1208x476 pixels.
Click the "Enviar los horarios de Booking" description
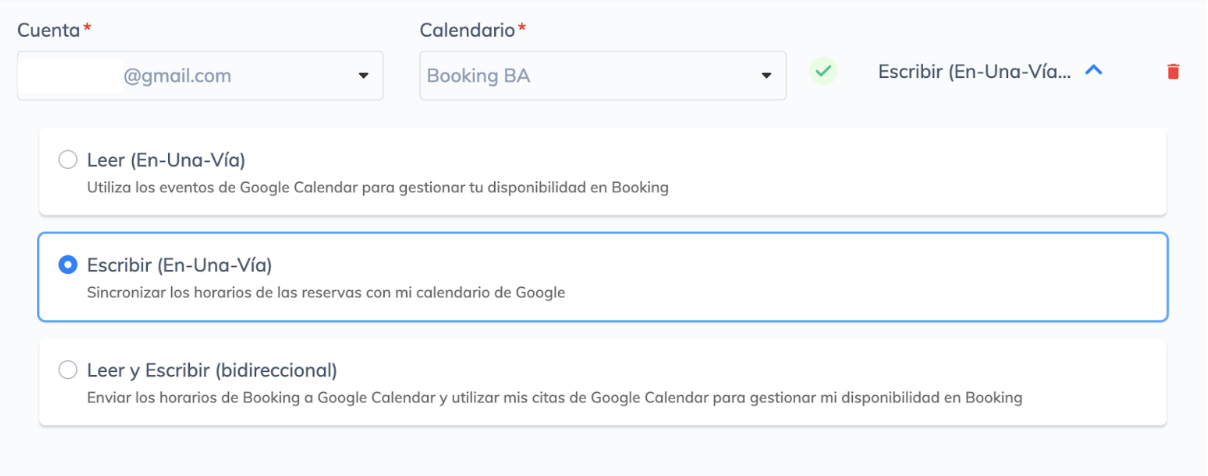click(x=554, y=398)
